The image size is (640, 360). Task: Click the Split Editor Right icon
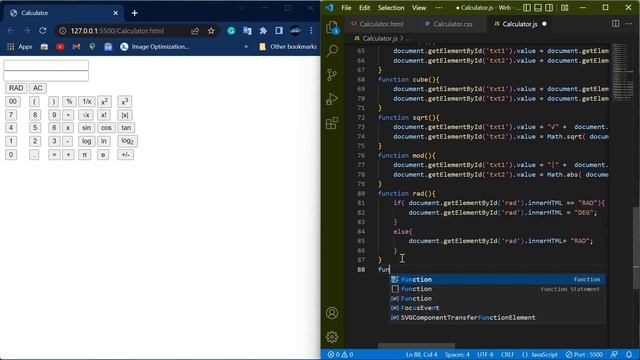pyautogui.click(x=615, y=24)
